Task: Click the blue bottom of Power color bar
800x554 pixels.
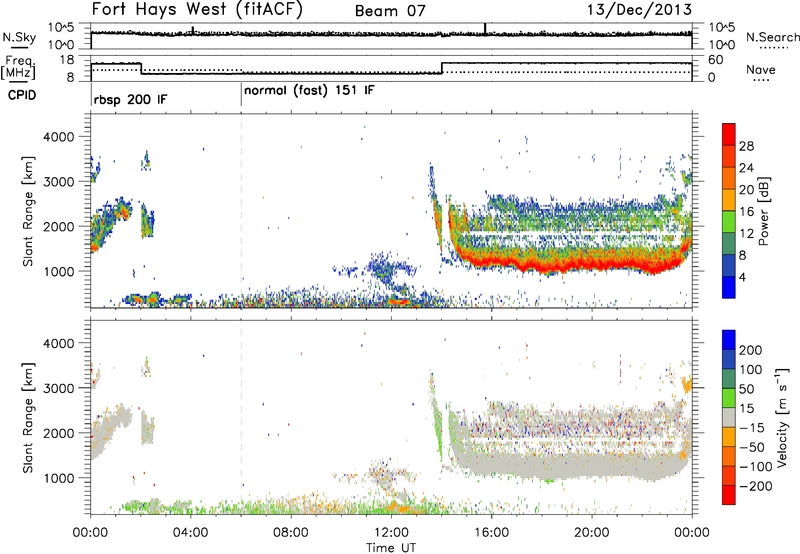Action: click(729, 288)
